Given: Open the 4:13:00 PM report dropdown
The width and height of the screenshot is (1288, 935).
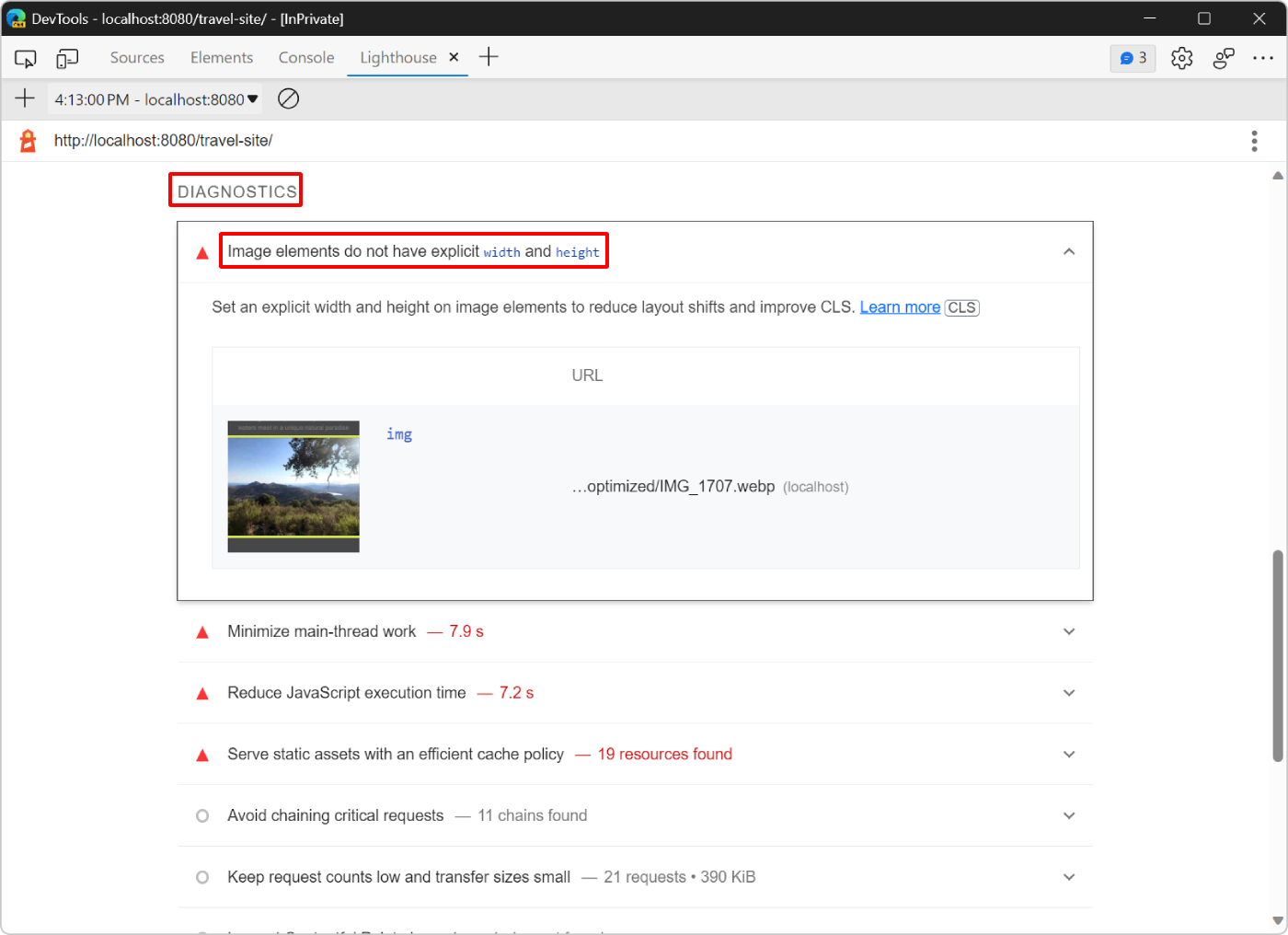Looking at the screenshot, I should [155, 98].
